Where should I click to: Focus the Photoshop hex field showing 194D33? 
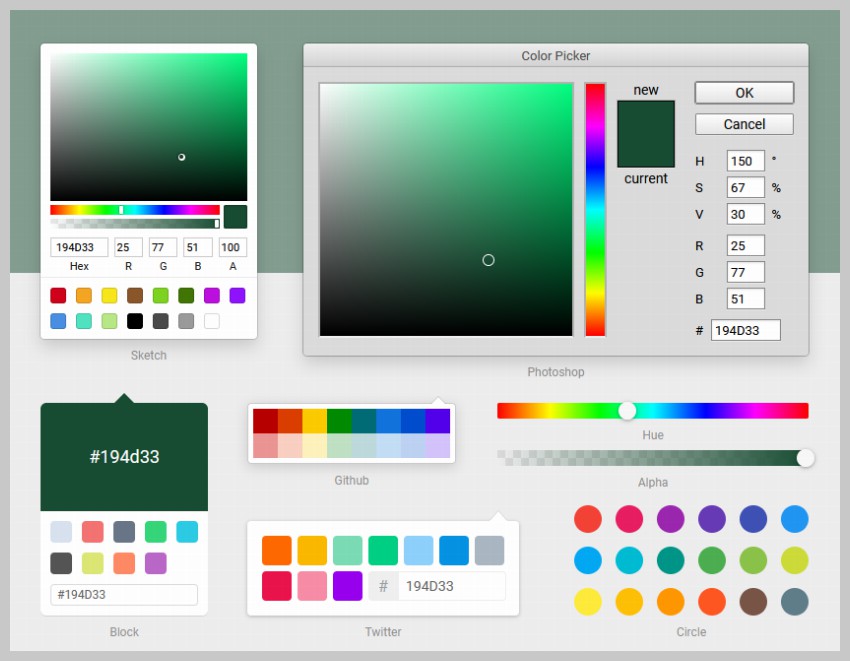[x=745, y=330]
